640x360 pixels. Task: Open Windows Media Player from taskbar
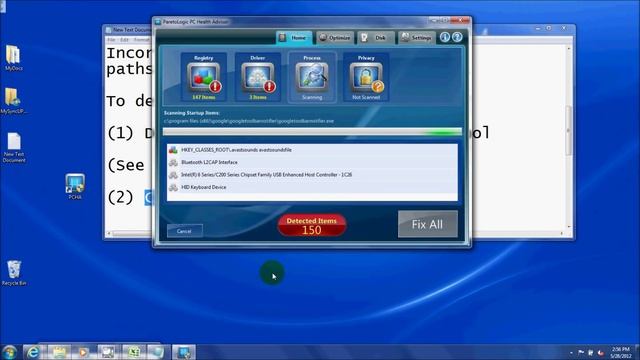[x=83, y=352]
